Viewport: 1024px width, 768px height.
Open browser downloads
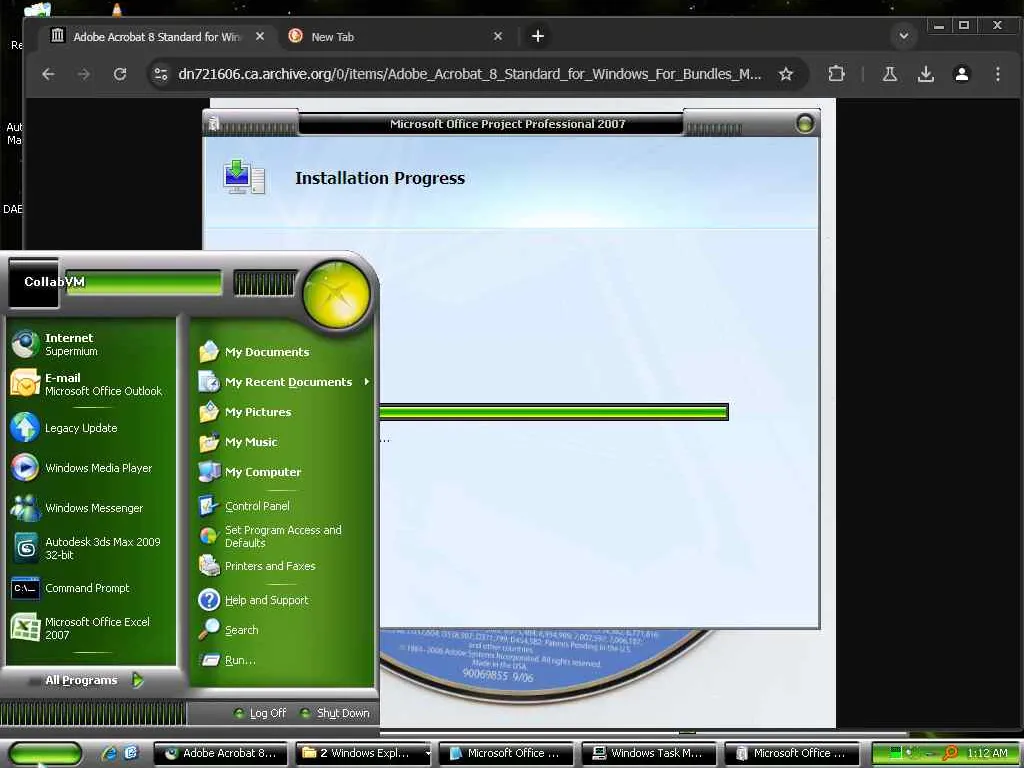point(925,74)
